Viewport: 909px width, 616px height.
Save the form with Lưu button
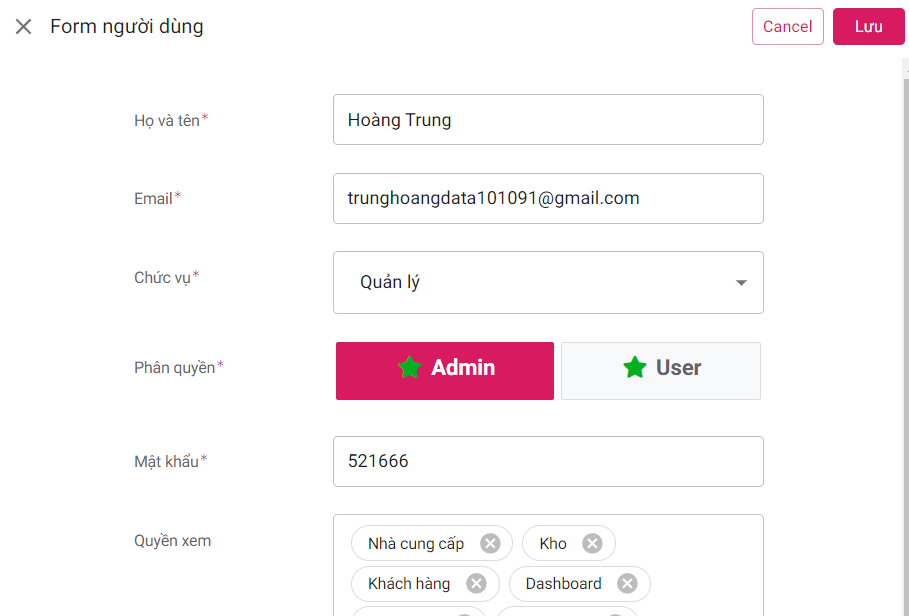click(868, 27)
